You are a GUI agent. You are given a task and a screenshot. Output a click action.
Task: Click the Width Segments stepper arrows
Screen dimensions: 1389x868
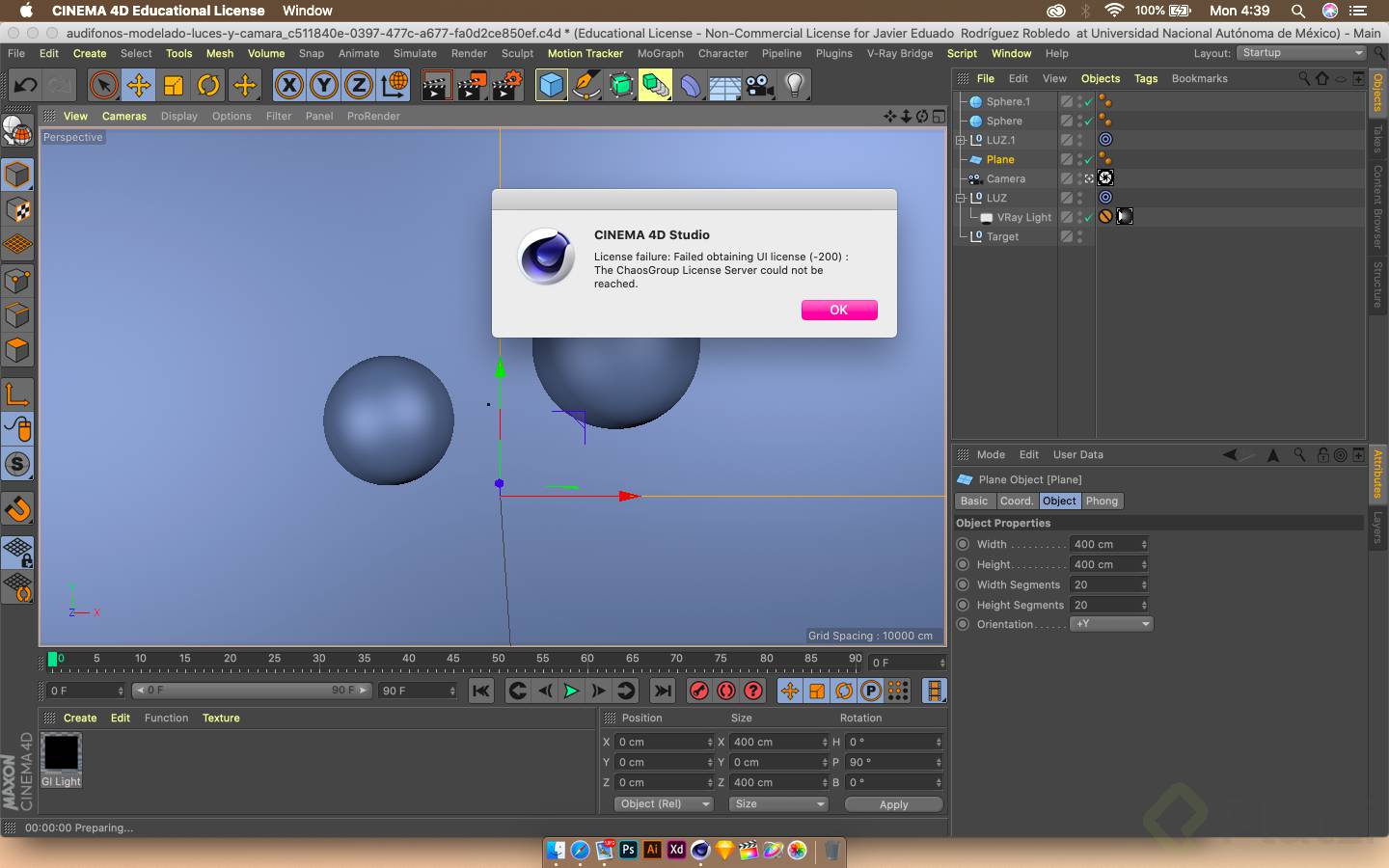(x=1144, y=584)
